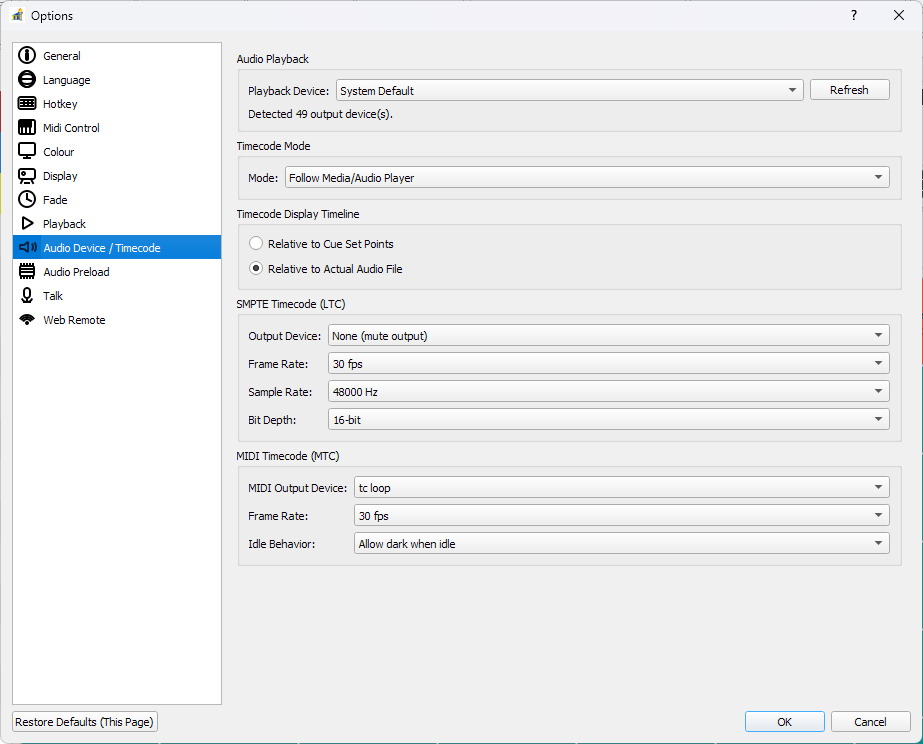Screen dimensions: 923x744
Task: Open the Playback Device dropdown
Action: pos(568,89)
